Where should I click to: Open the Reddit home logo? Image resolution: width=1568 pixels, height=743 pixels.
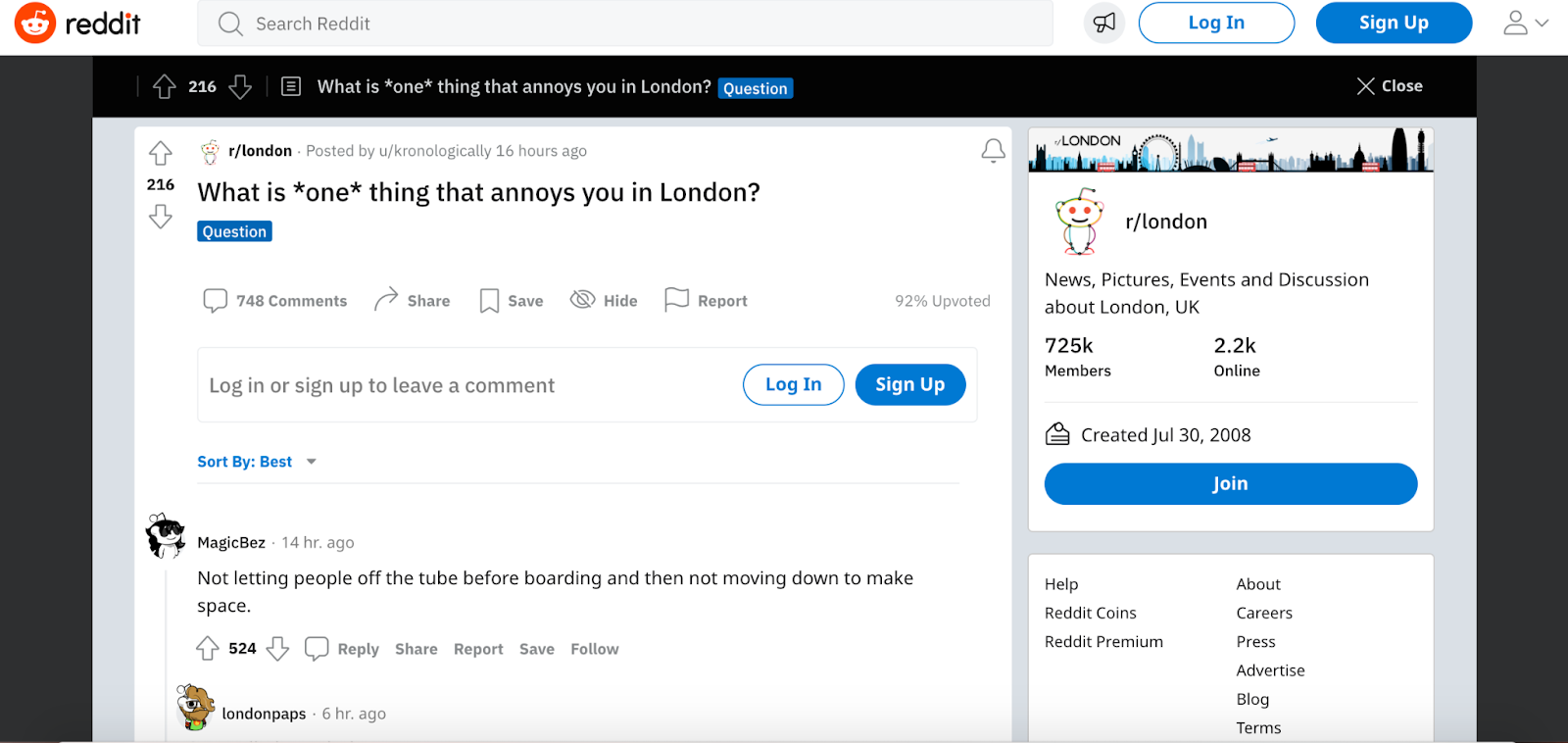(x=77, y=24)
